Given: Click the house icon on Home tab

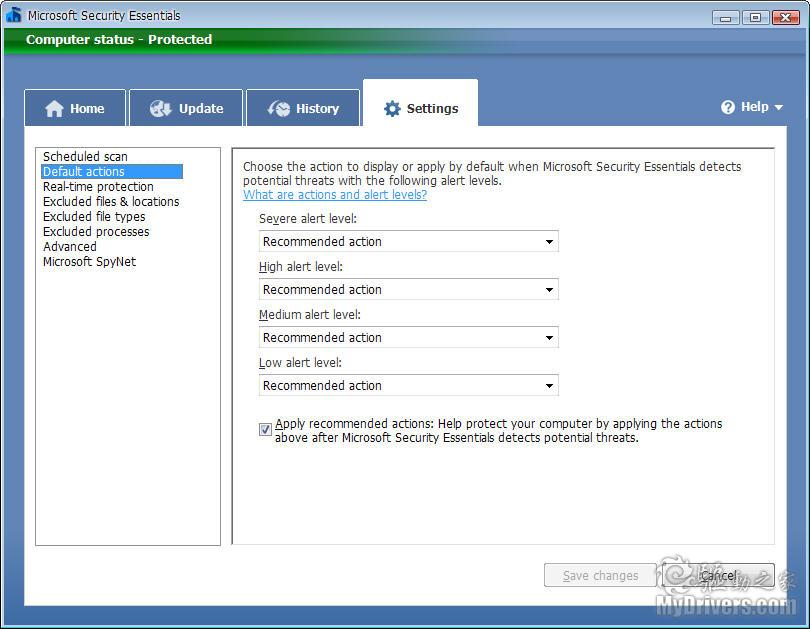Looking at the screenshot, I should click(54, 109).
